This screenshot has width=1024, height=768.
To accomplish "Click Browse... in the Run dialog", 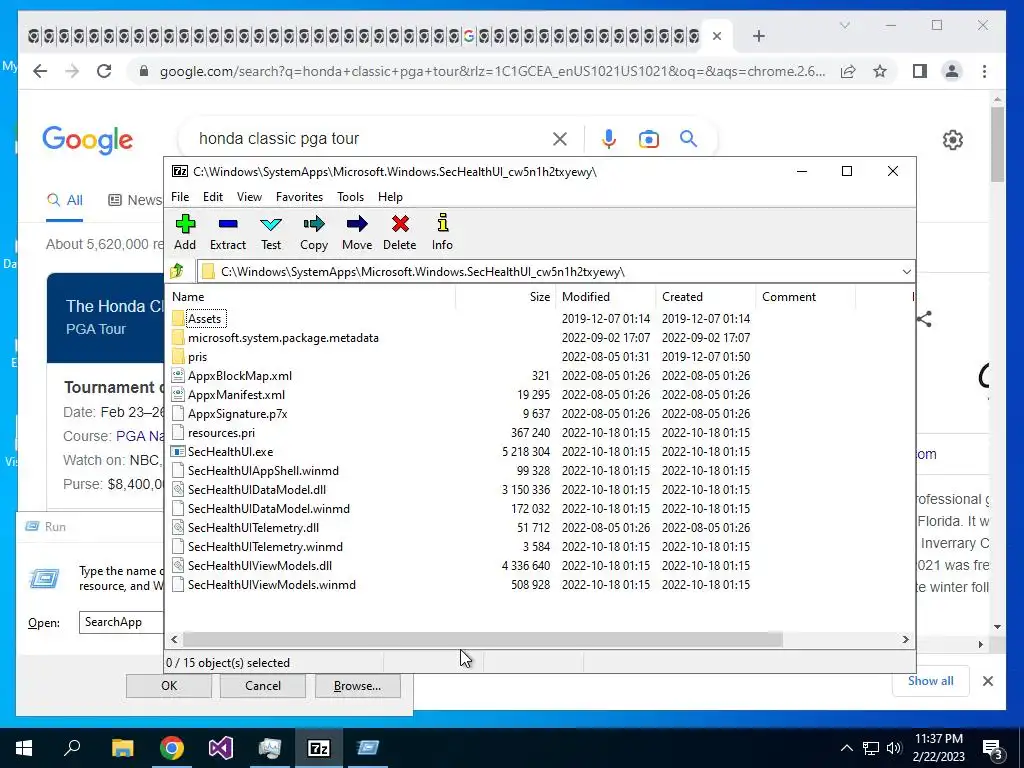I will click(x=357, y=686).
